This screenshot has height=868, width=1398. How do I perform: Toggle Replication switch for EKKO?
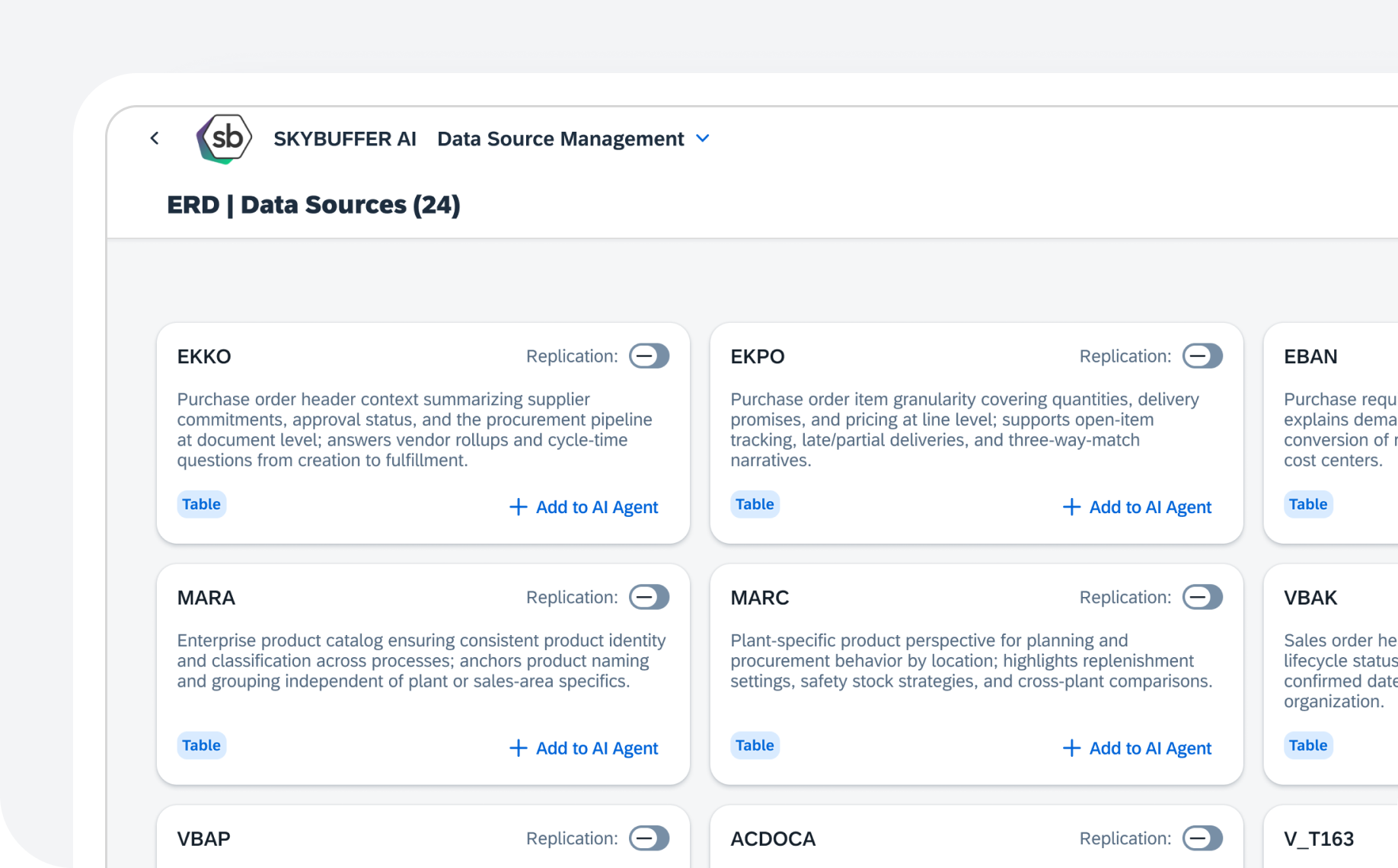tap(649, 356)
